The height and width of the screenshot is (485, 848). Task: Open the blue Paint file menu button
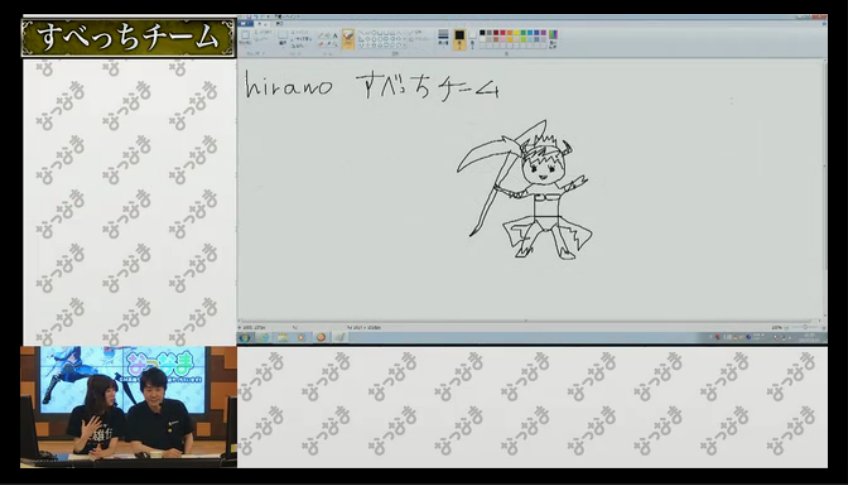point(245,24)
